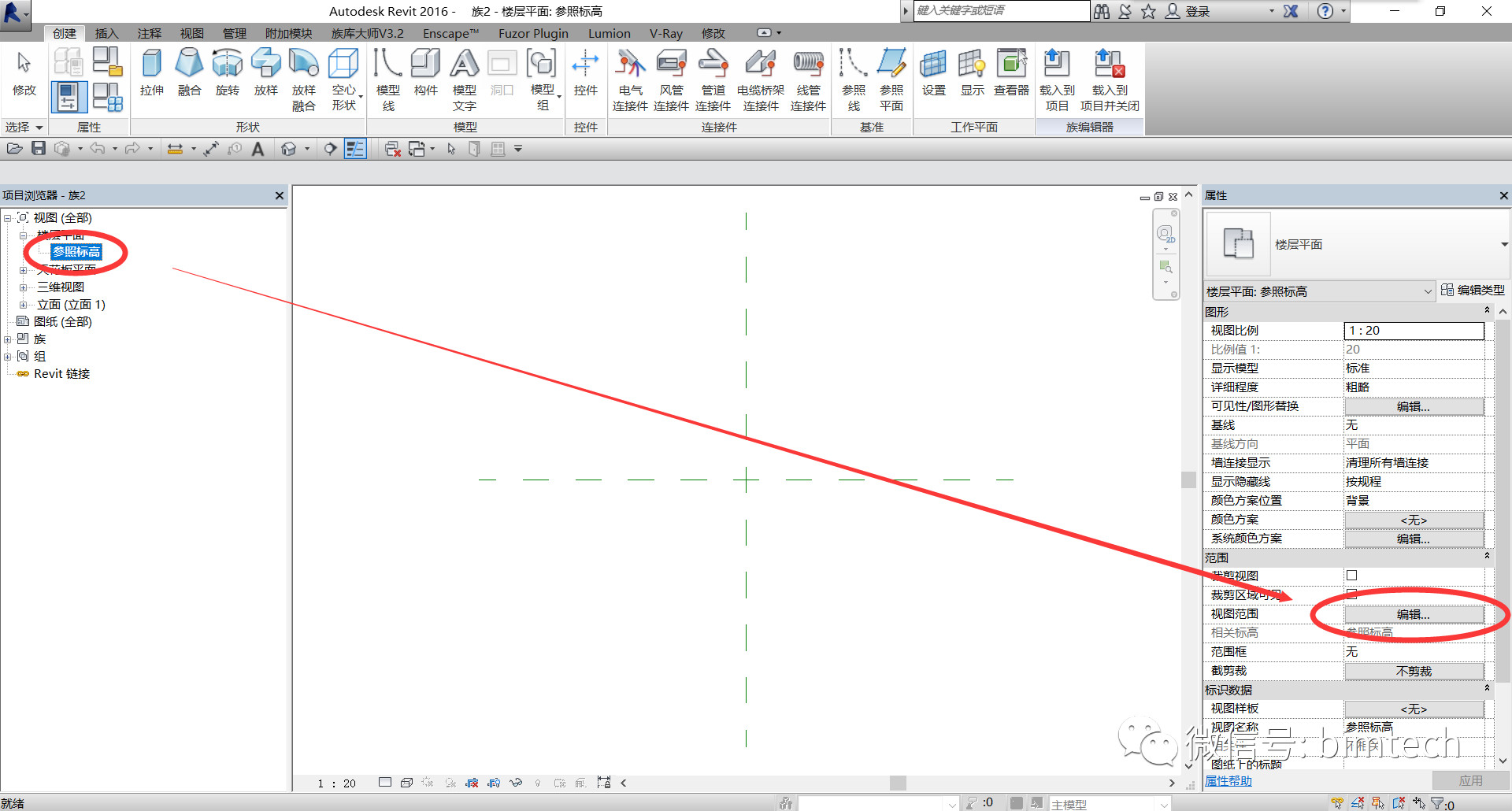
Task: Switch to the 管理 ribbon tab
Action: tap(234, 33)
